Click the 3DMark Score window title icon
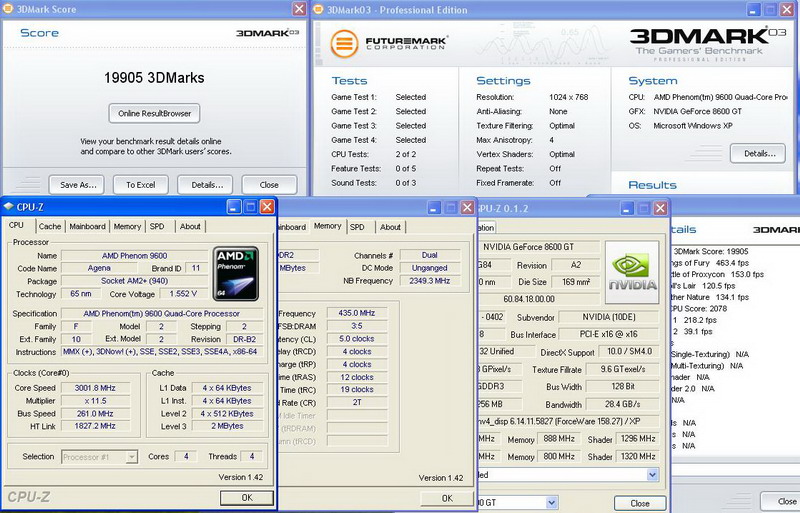The width and height of the screenshot is (800, 513). [8, 9]
